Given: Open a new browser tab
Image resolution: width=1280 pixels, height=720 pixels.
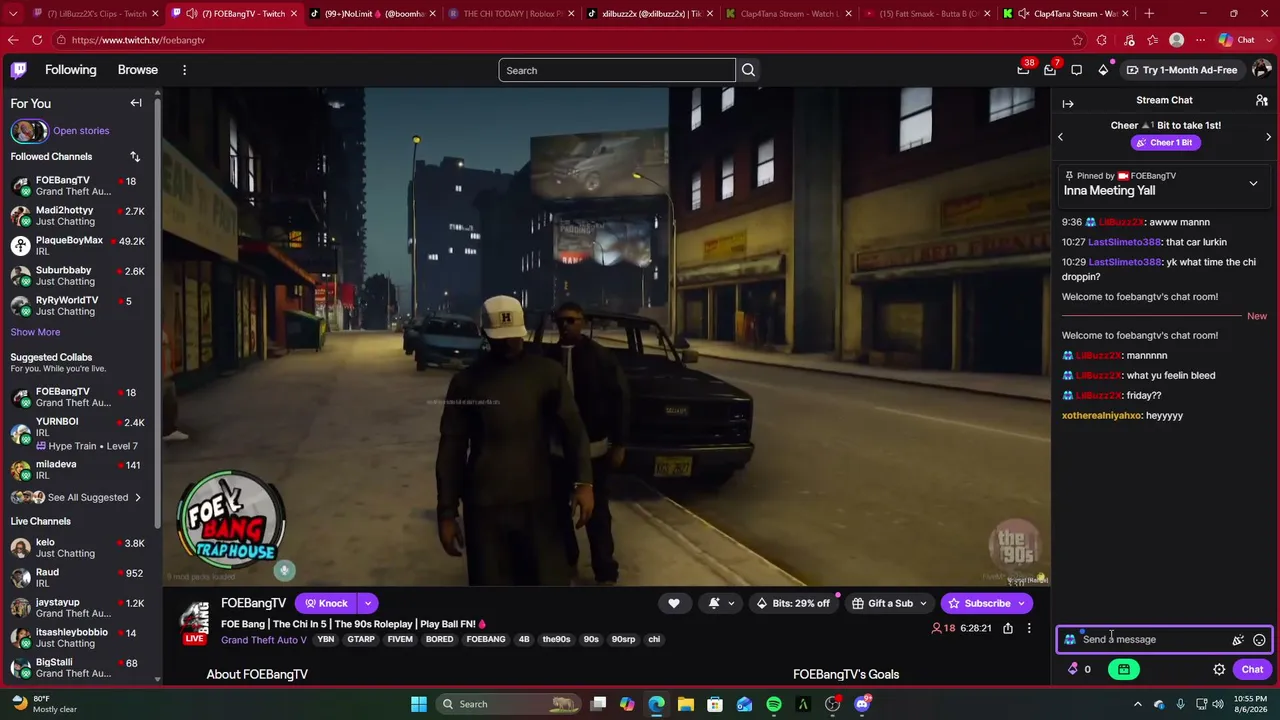Looking at the screenshot, I should (x=1148, y=14).
